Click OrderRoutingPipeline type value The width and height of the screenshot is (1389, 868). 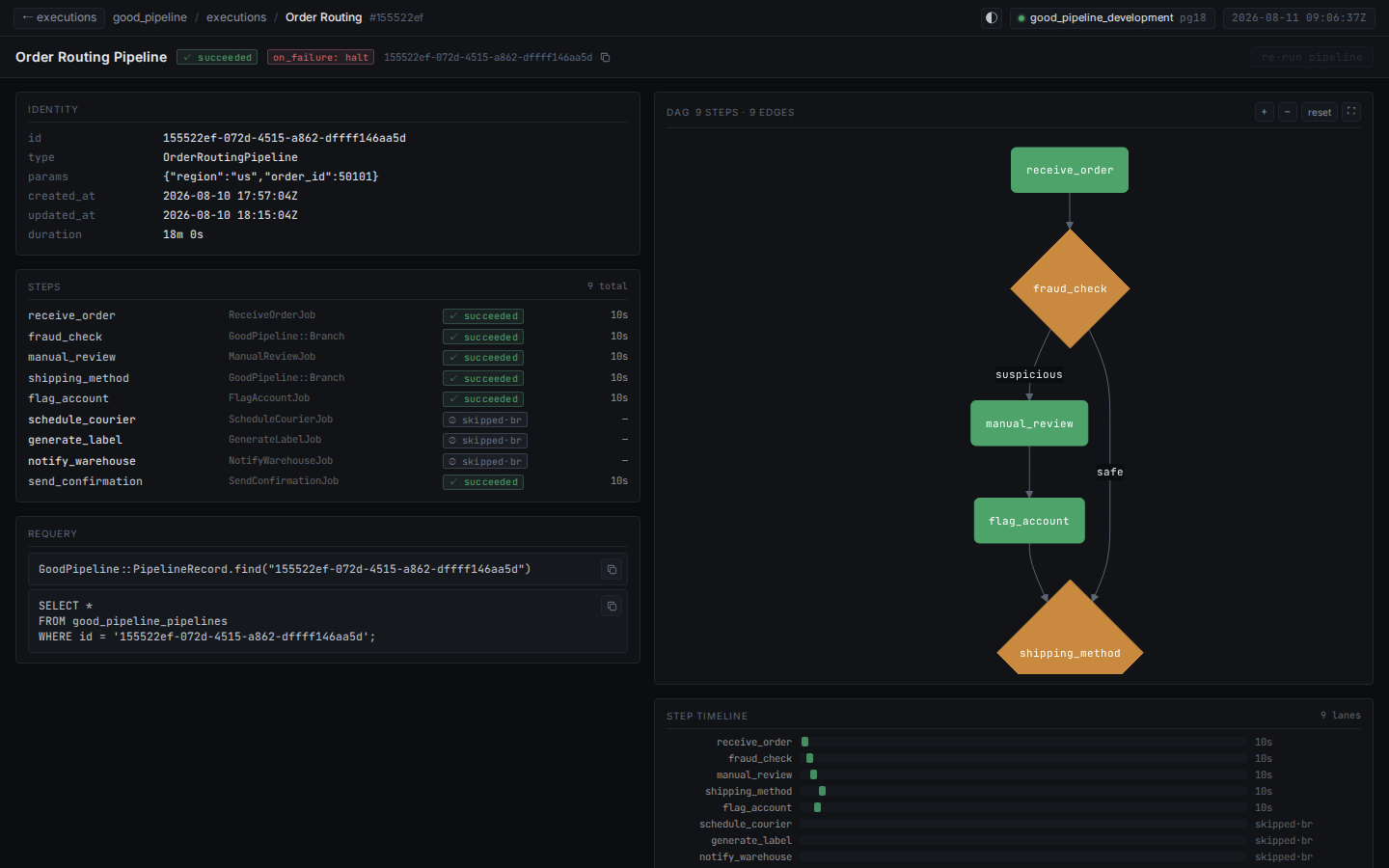click(x=231, y=157)
